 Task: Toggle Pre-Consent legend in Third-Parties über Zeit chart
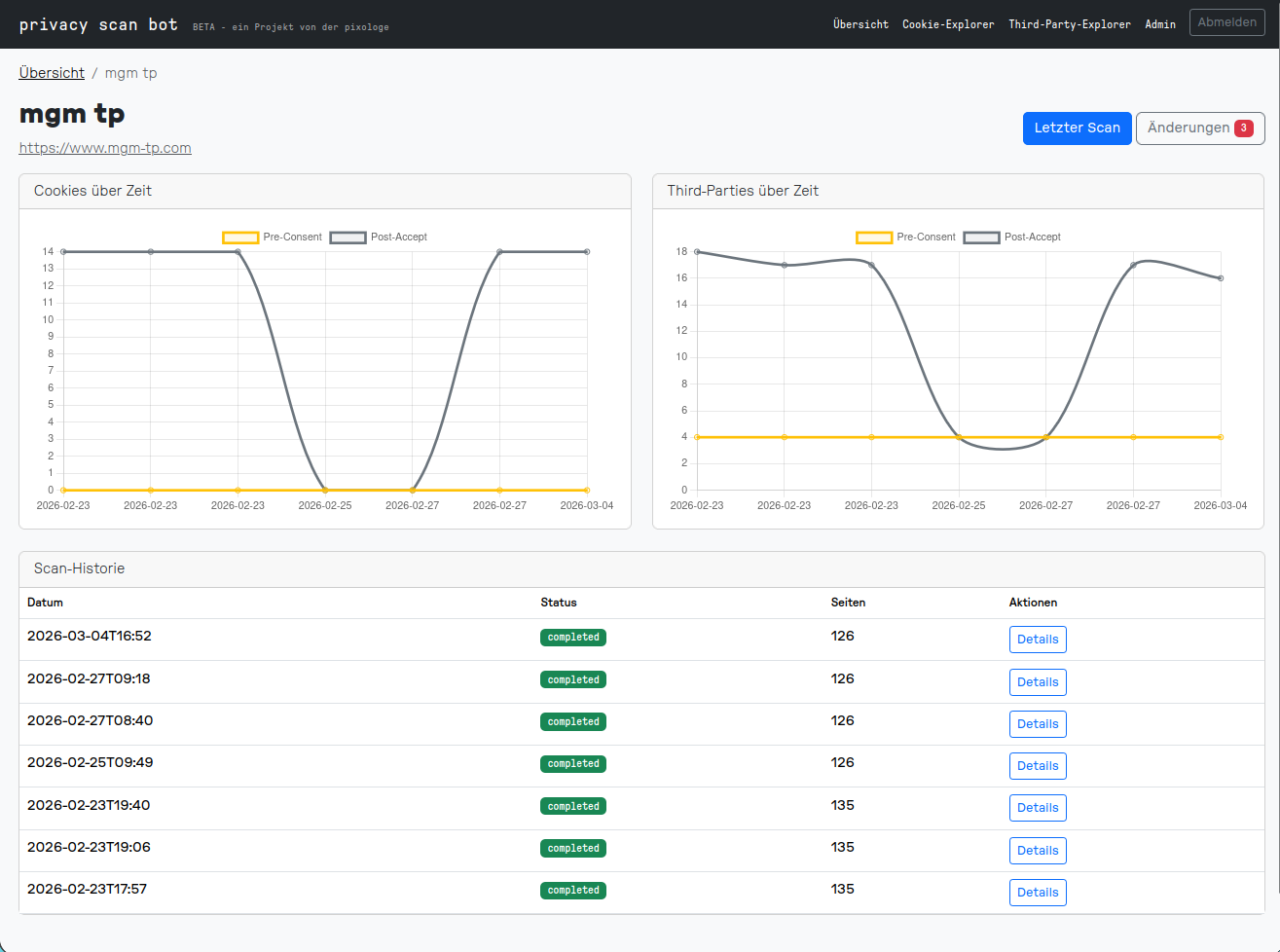coord(905,238)
